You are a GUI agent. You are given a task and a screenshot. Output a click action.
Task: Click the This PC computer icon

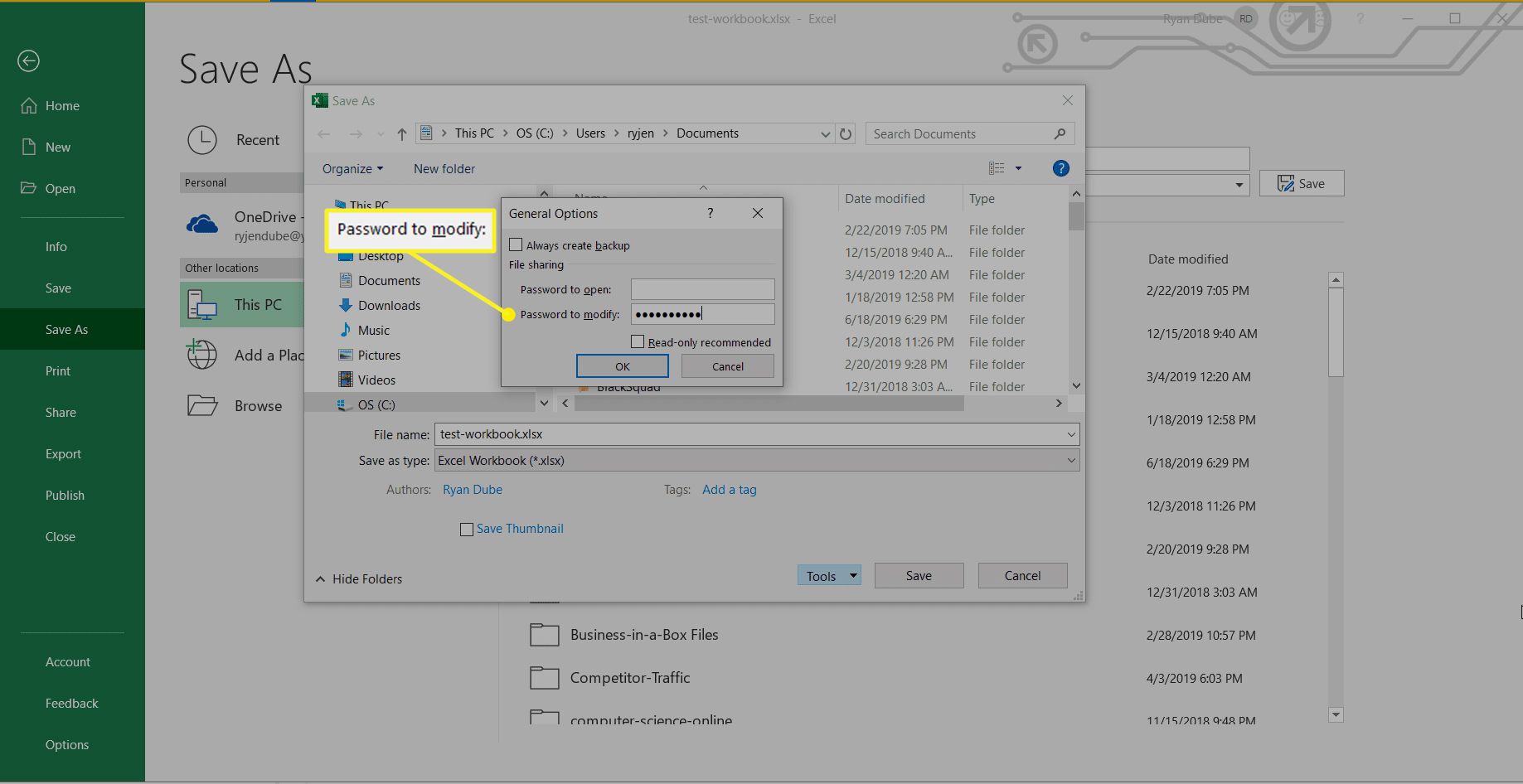(x=201, y=305)
